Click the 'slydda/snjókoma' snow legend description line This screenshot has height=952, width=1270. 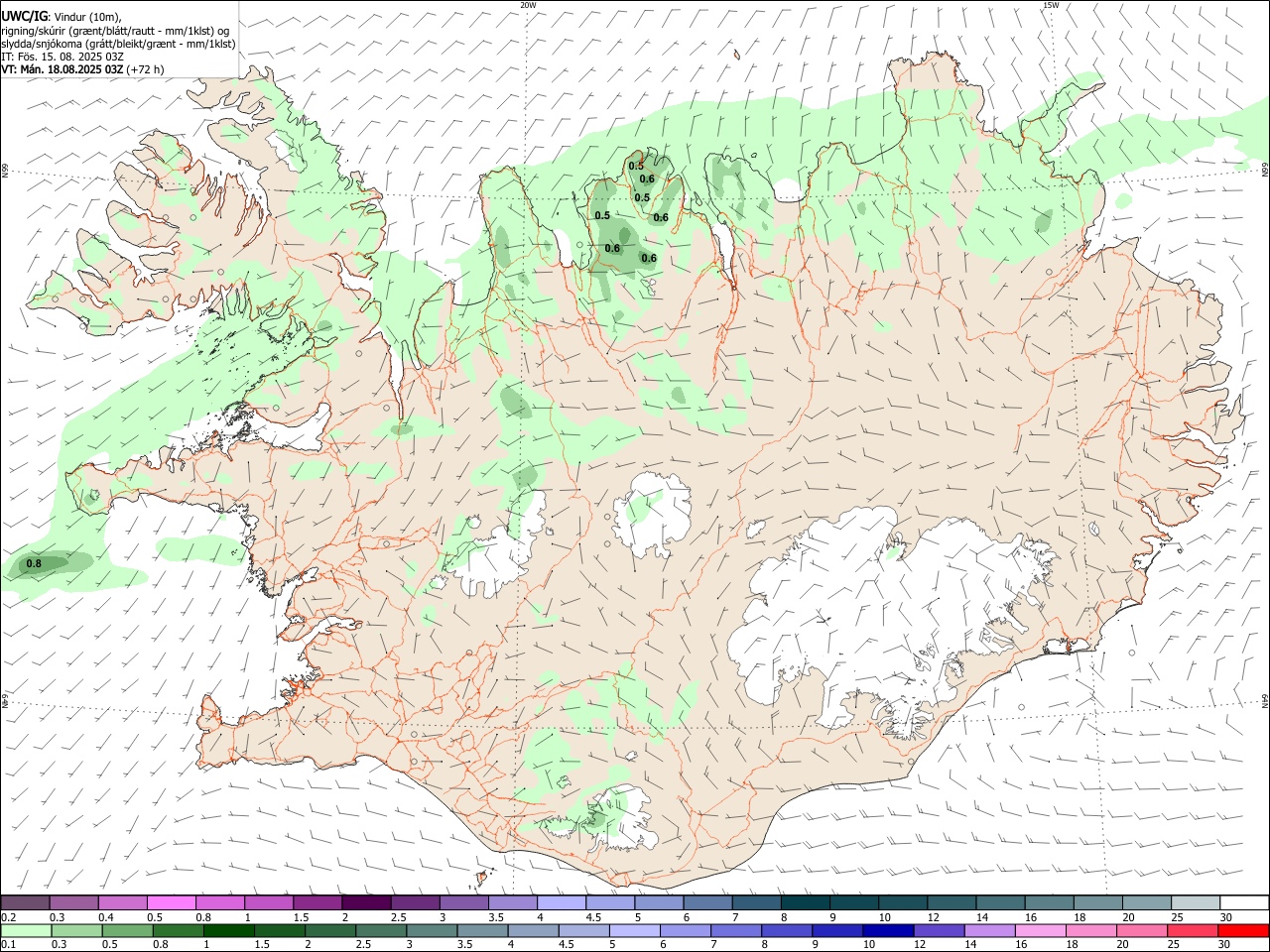[x=118, y=44]
